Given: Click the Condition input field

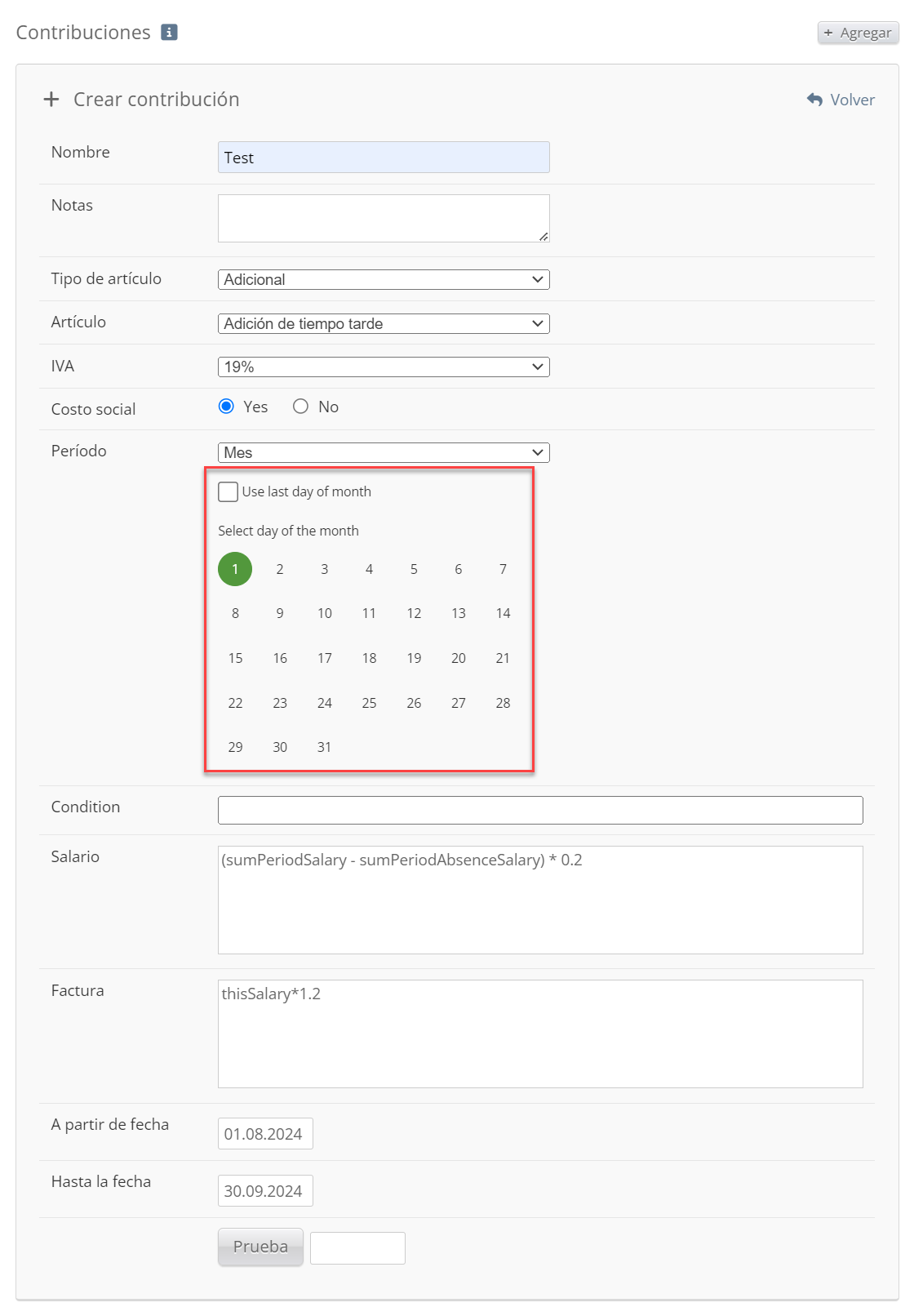Looking at the screenshot, I should tap(540, 810).
